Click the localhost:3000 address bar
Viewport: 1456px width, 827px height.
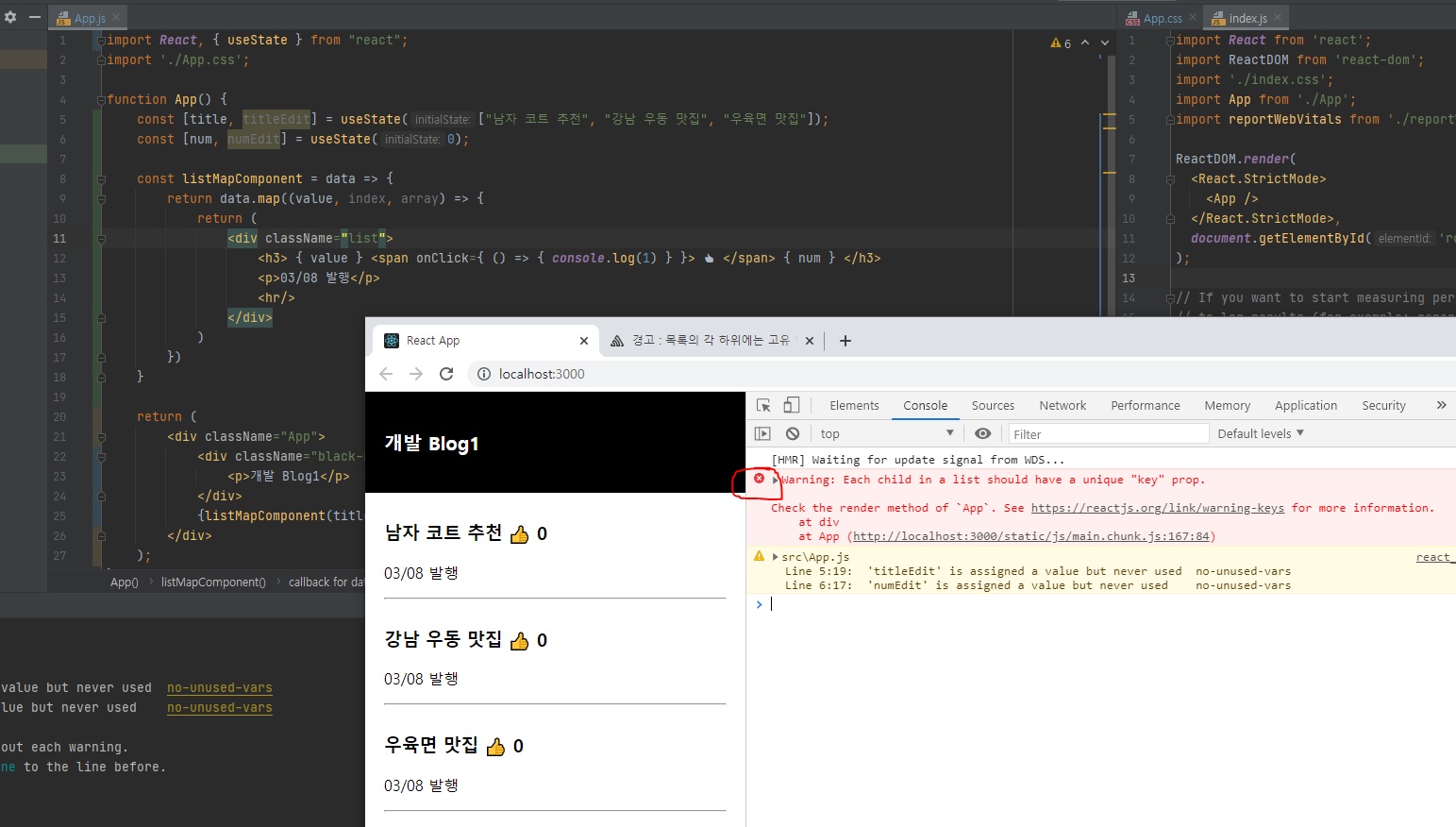[x=542, y=374]
